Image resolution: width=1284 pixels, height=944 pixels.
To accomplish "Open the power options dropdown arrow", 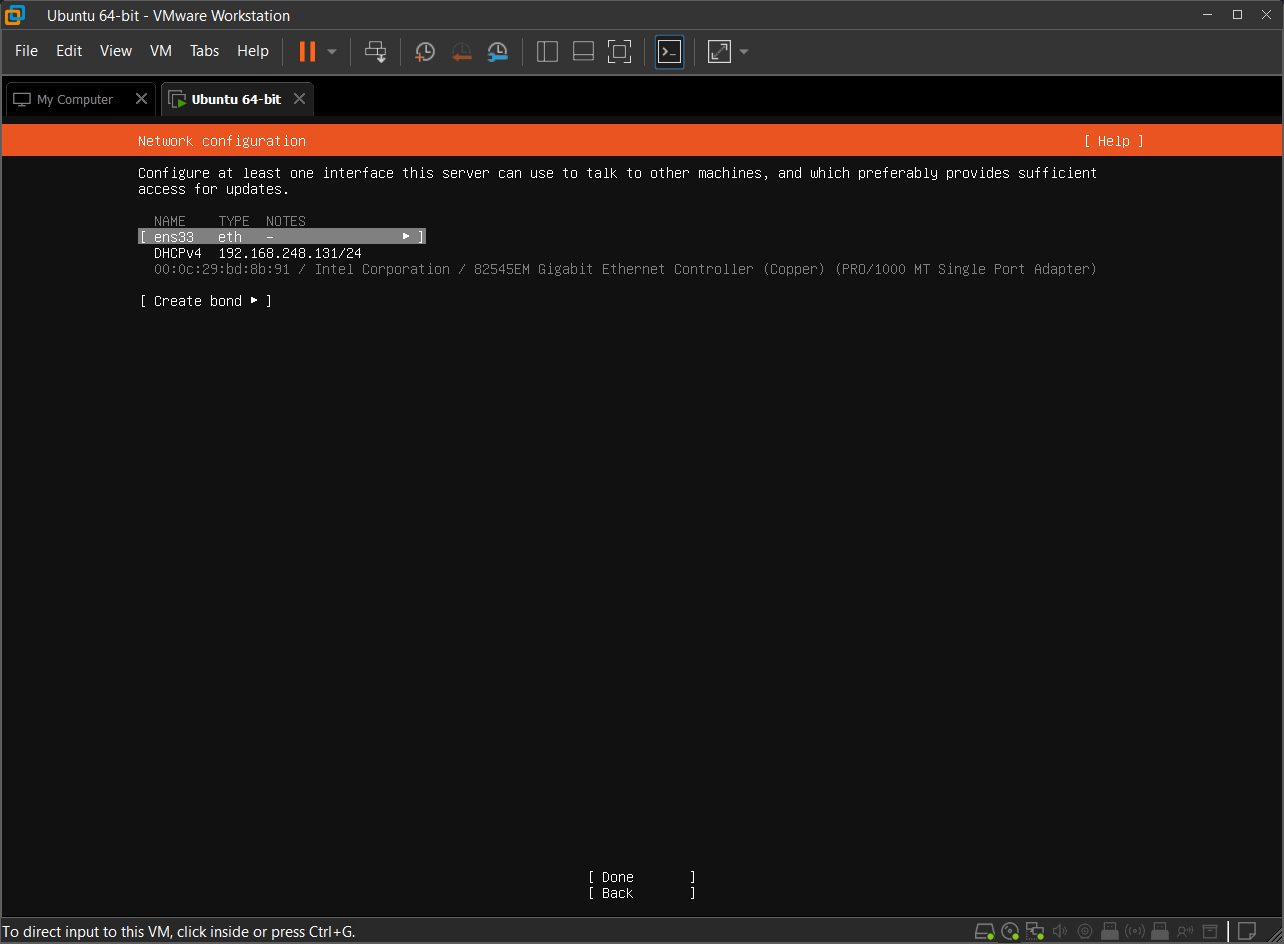I will [x=332, y=51].
